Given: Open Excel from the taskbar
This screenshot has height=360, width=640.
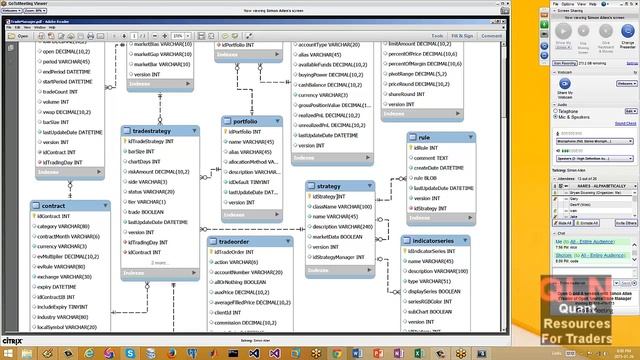Looking at the screenshot, I should [x=418, y=353].
